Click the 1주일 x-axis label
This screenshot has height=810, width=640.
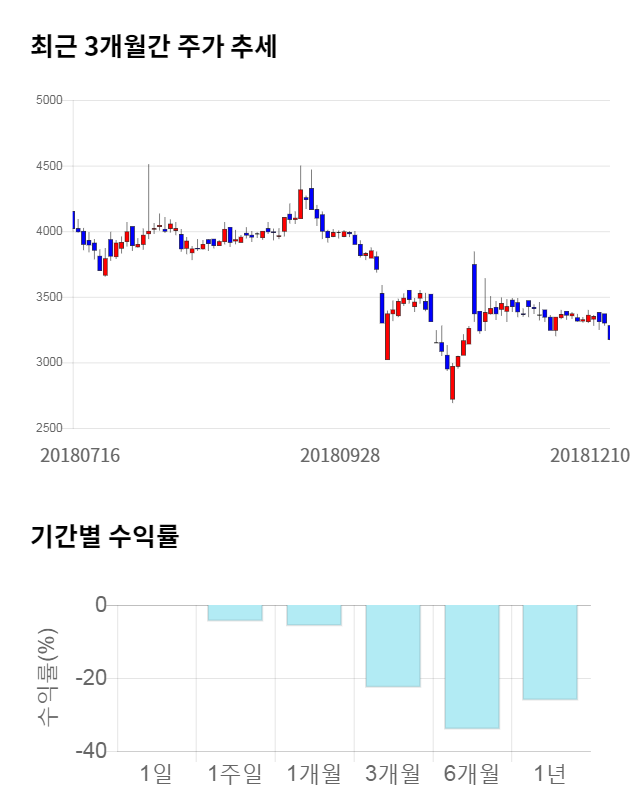[235, 773]
